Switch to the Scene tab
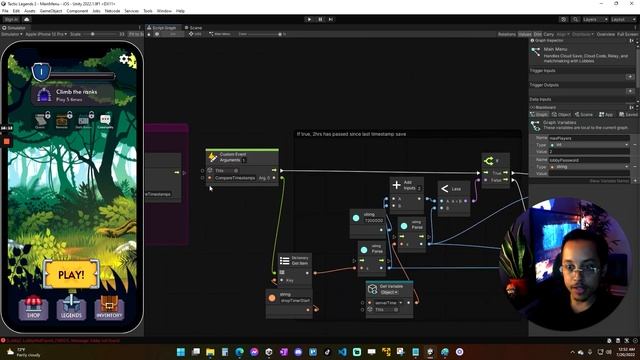This screenshot has width=640, height=360. pyautogui.click(x=193, y=28)
